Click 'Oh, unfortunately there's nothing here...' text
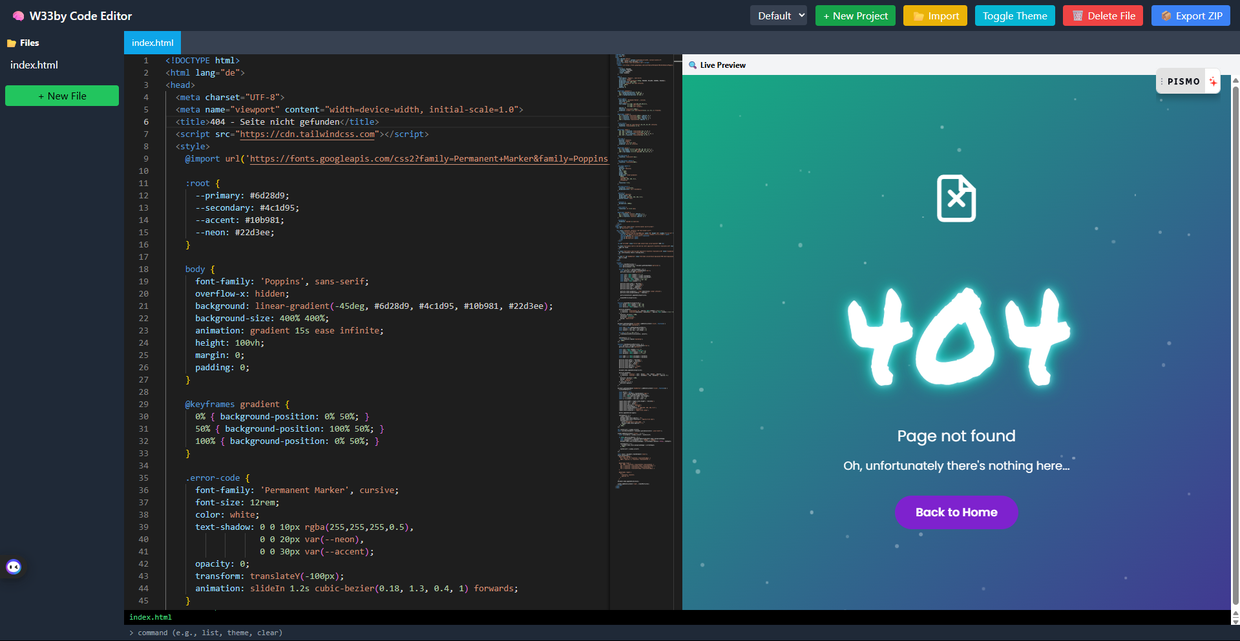This screenshot has height=641, width=1240. (x=956, y=466)
